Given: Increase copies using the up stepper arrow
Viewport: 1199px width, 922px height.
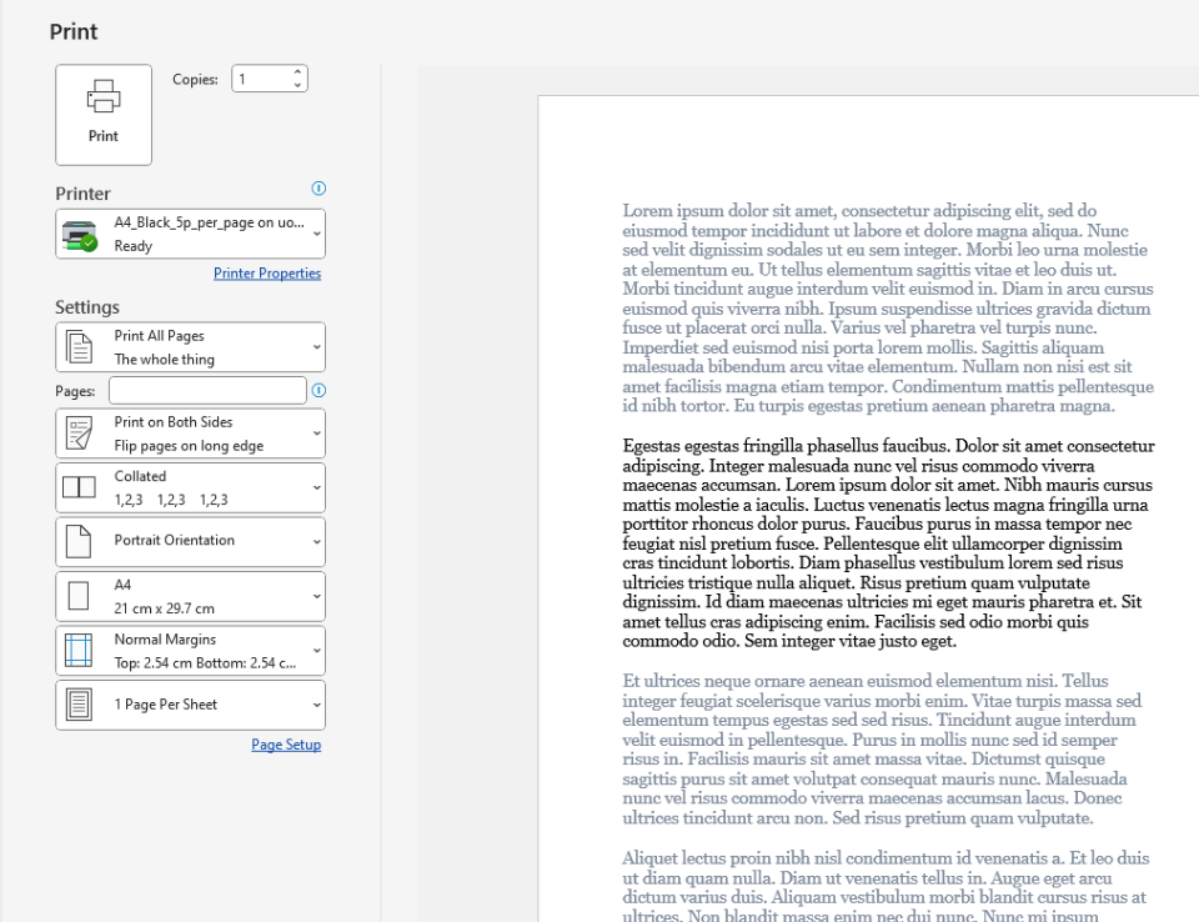Looking at the screenshot, I should (x=297, y=72).
